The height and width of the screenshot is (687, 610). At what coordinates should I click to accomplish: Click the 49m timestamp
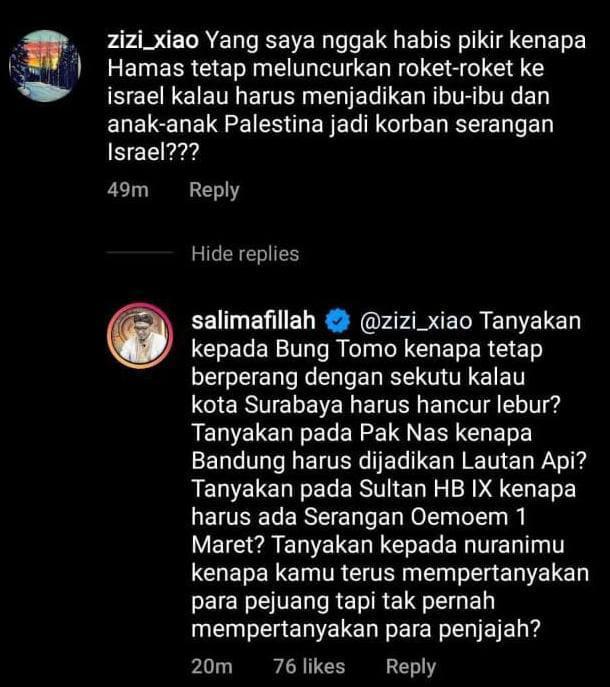click(x=128, y=190)
